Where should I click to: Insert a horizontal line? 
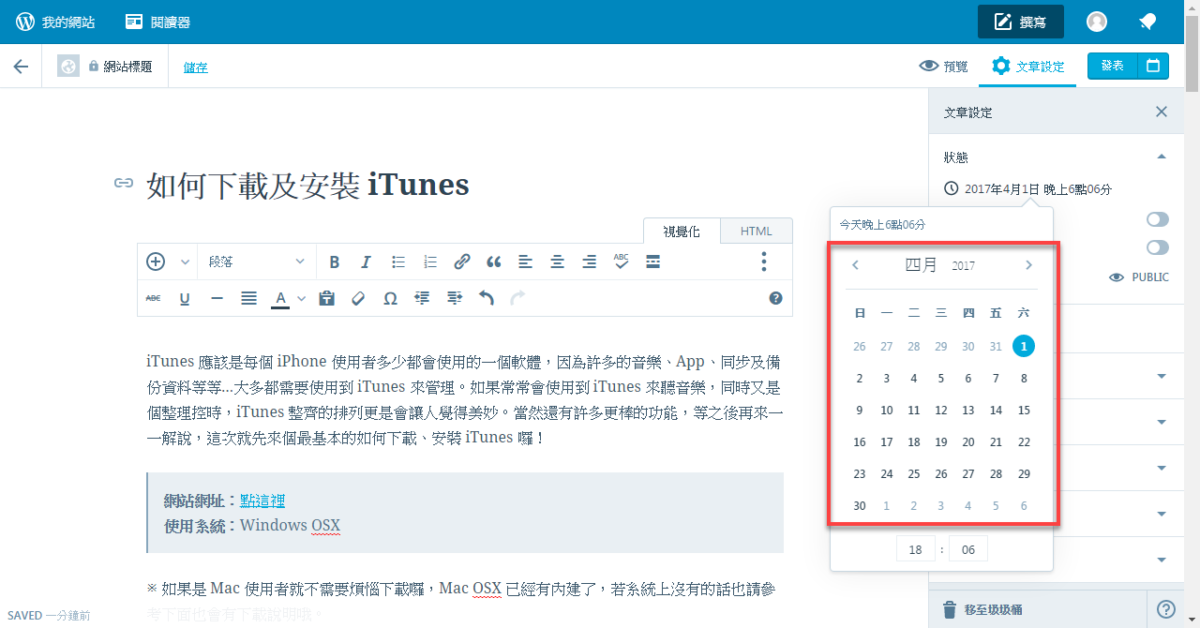(x=217, y=298)
